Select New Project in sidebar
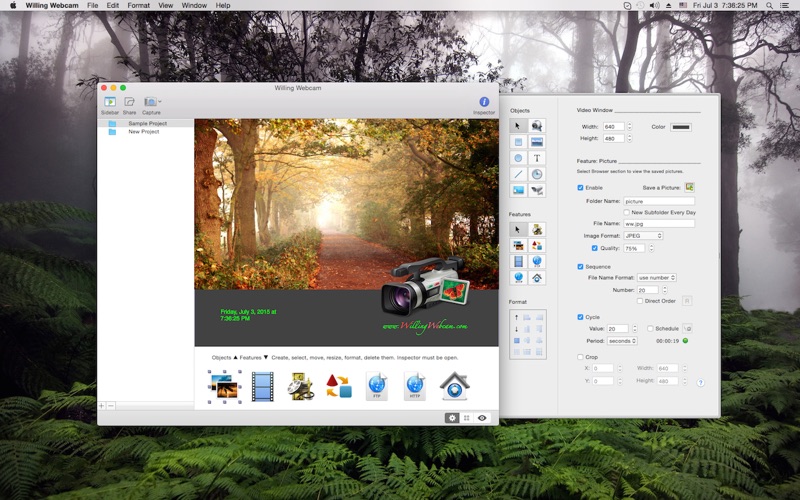This screenshot has height=500, width=800. [x=145, y=132]
